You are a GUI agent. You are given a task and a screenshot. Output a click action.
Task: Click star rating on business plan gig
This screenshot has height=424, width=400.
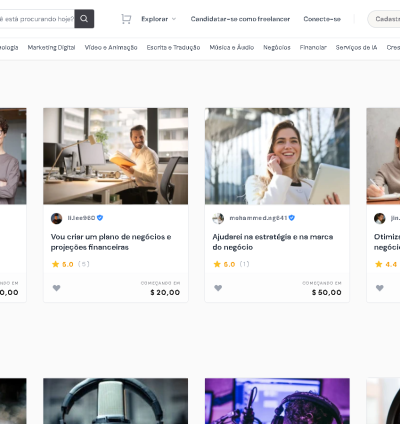pos(63,264)
